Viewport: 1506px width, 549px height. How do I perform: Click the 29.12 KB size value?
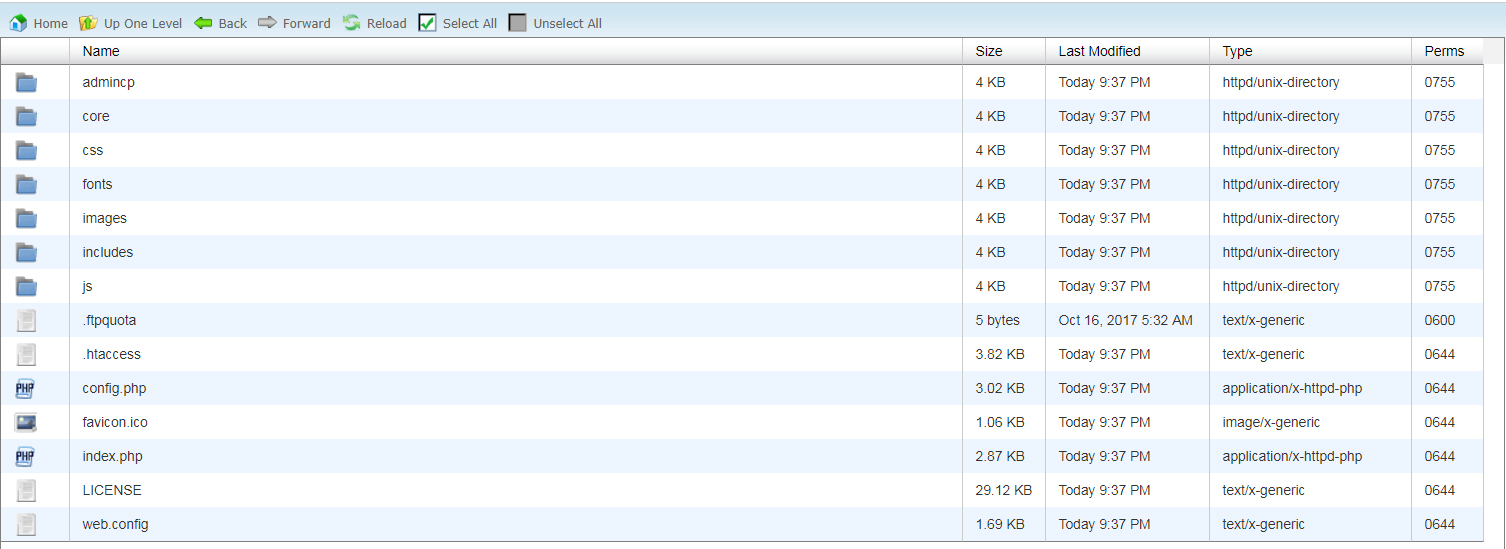(x=1004, y=490)
